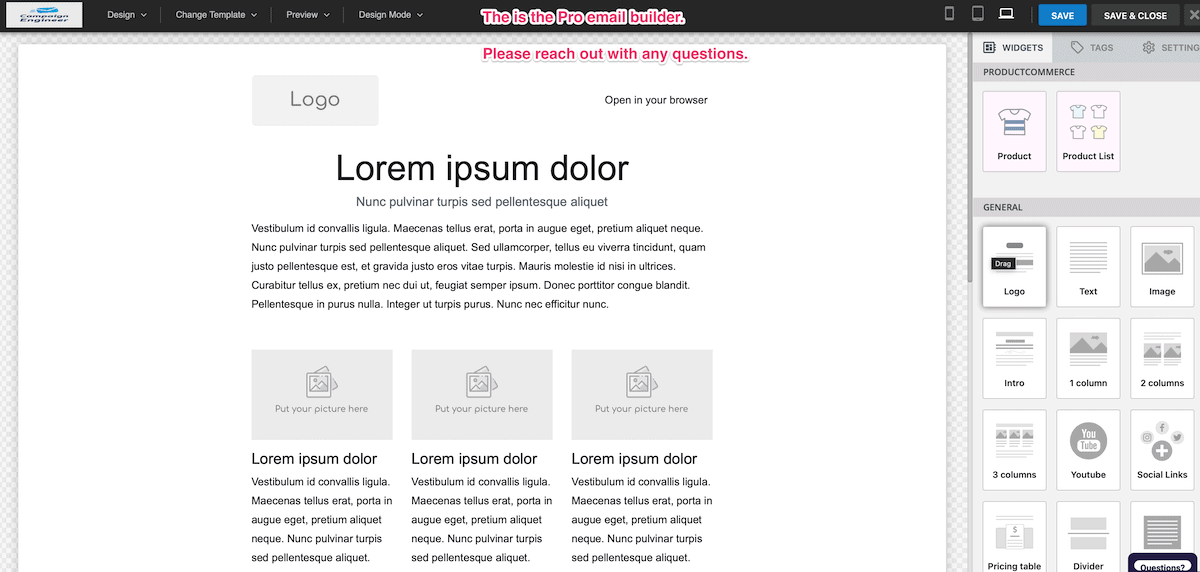Click the third column body text
This screenshot has width=1200, height=572.
[641, 520]
